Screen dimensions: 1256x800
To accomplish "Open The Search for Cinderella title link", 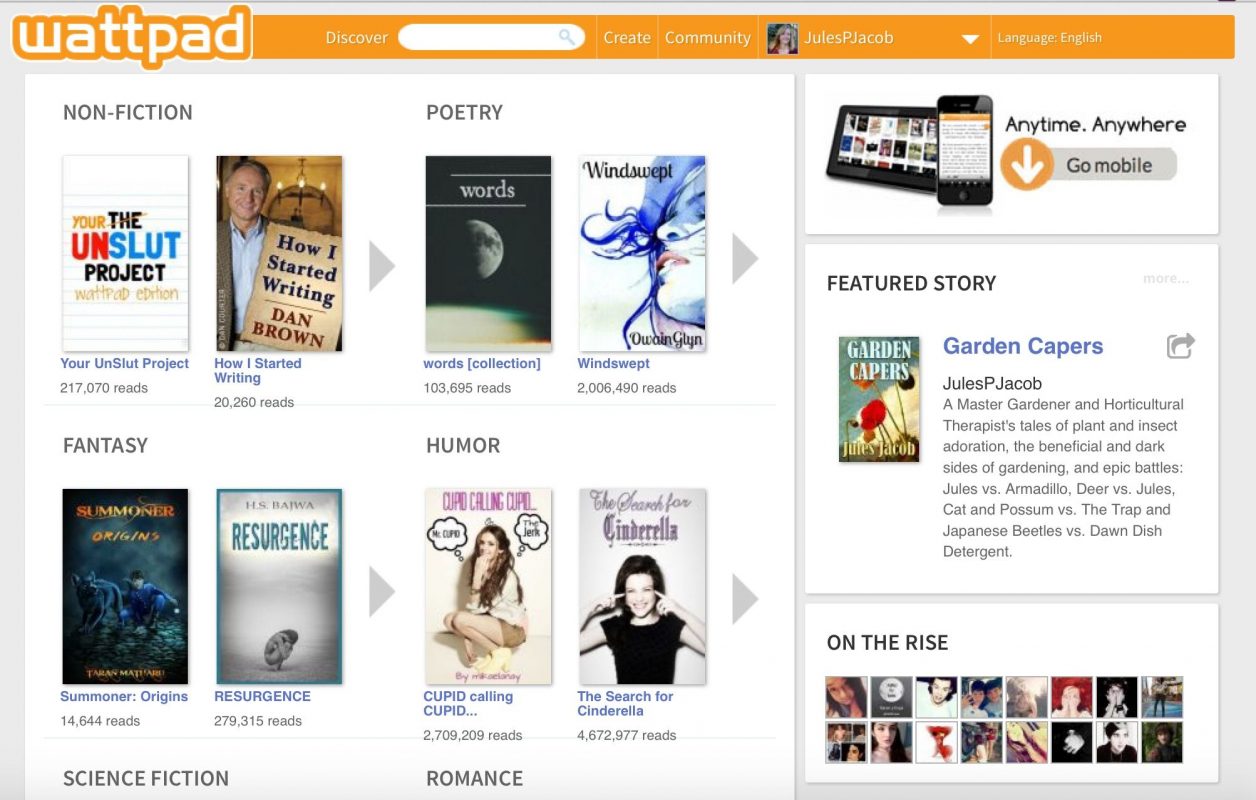I will [x=625, y=703].
